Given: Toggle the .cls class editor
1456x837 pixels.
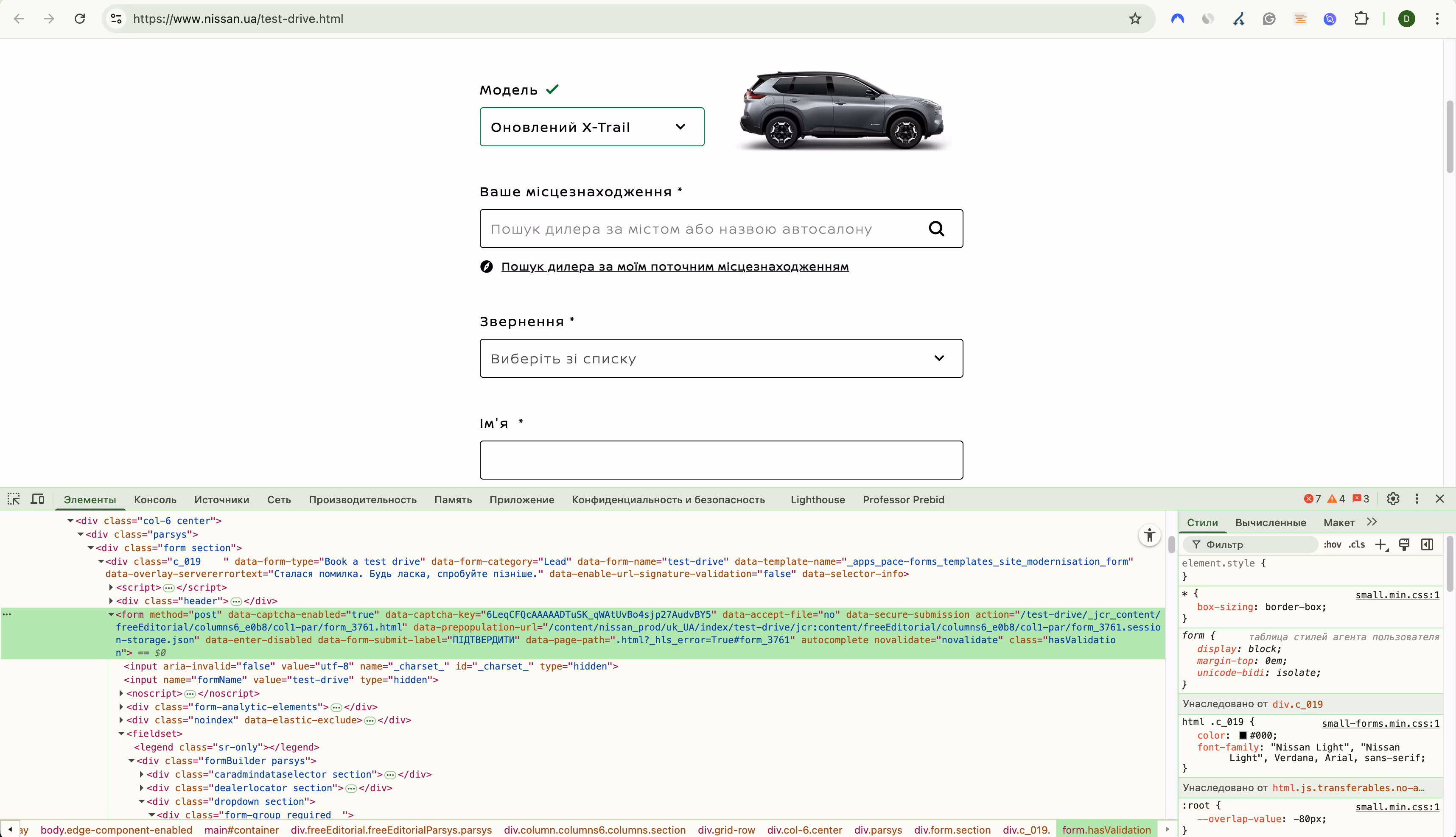Looking at the screenshot, I should click(x=1357, y=544).
